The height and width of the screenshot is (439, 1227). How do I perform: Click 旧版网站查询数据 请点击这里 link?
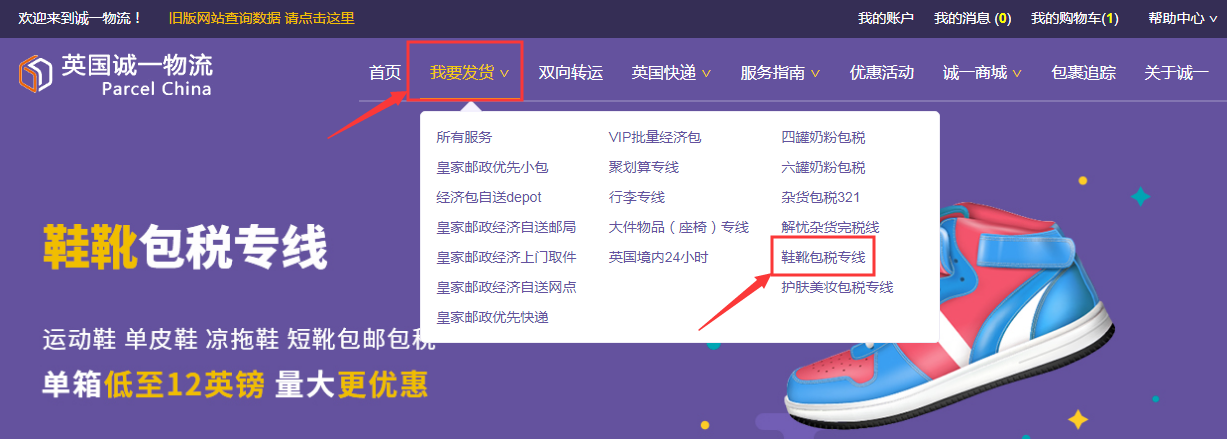[261, 18]
